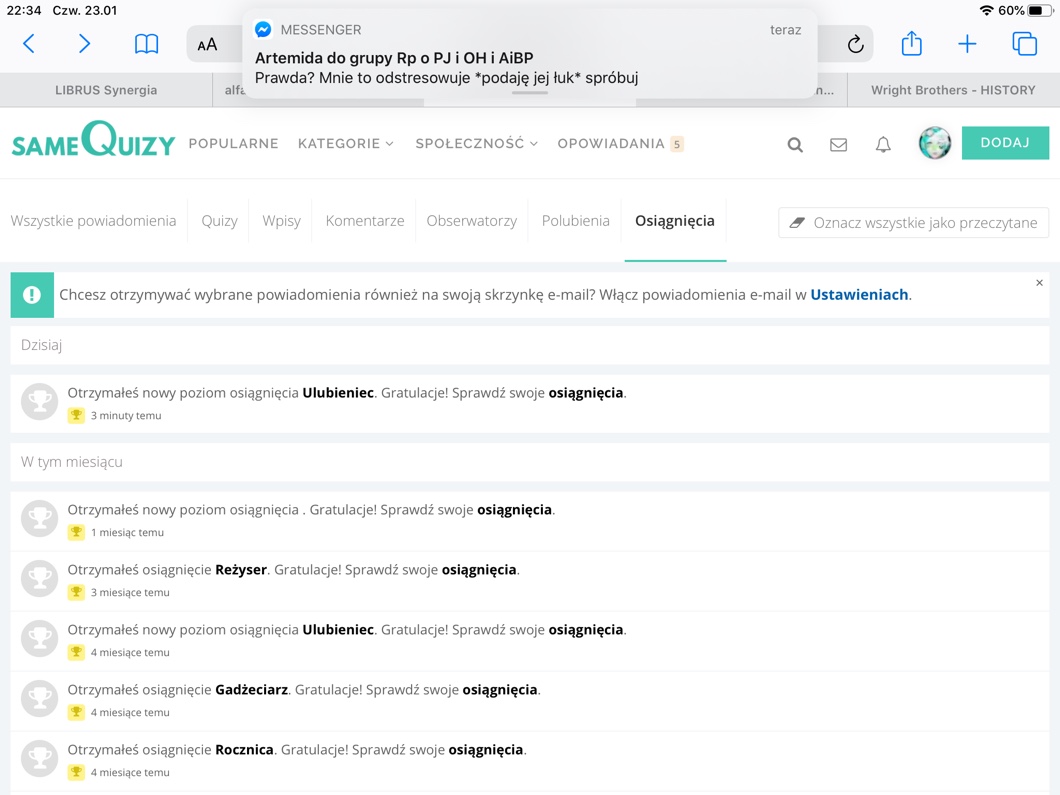Tap the Safari share icon
Viewport: 1060px width, 795px height.
(911, 43)
